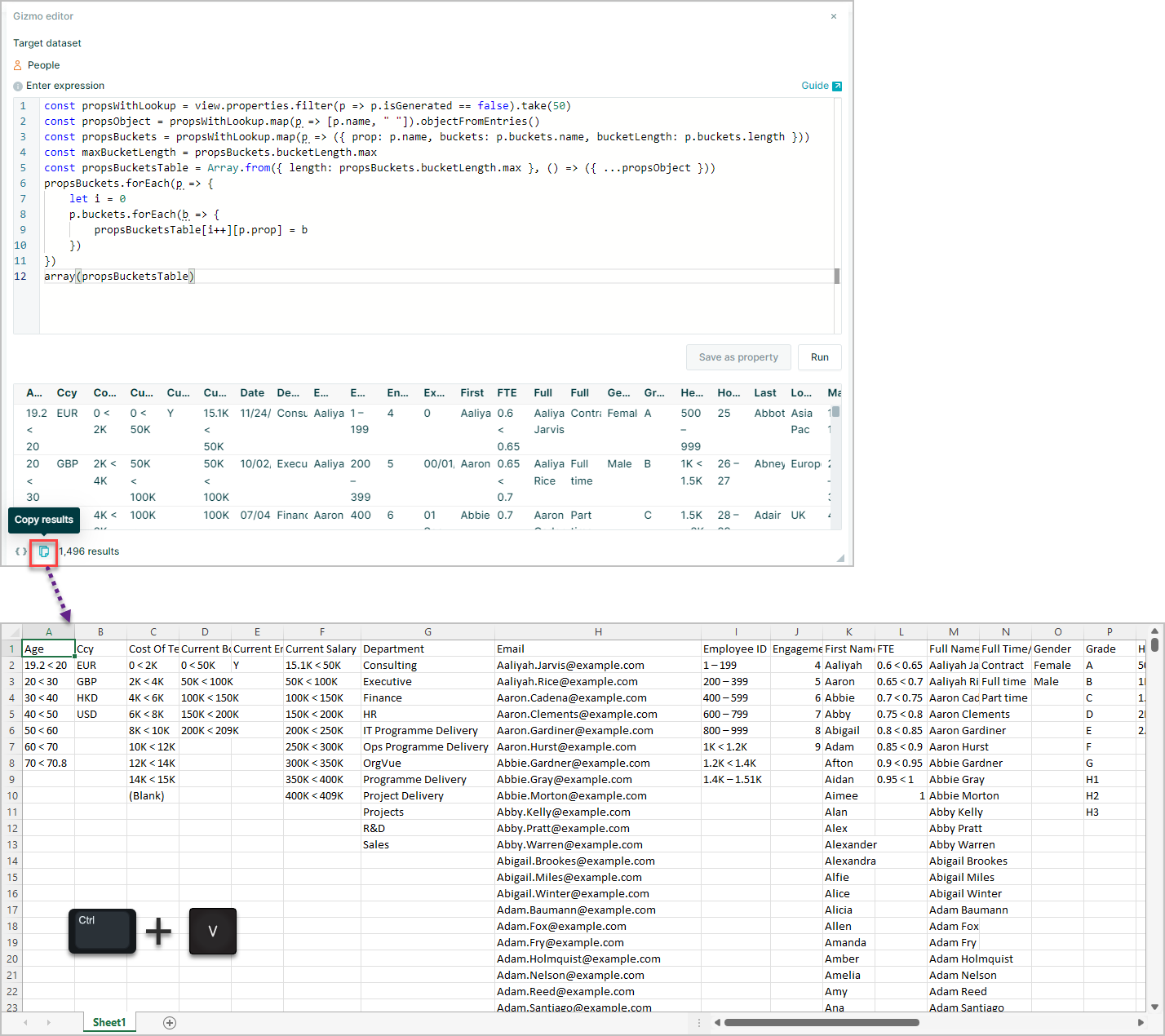Open the three-dot options menu in sheet bar
The height and width of the screenshot is (1036, 1165).
[x=699, y=1022]
